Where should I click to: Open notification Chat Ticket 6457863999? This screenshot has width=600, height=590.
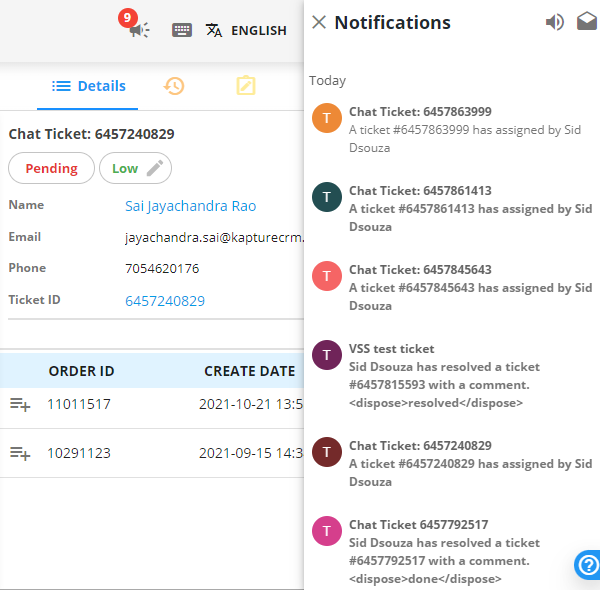coord(453,129)
